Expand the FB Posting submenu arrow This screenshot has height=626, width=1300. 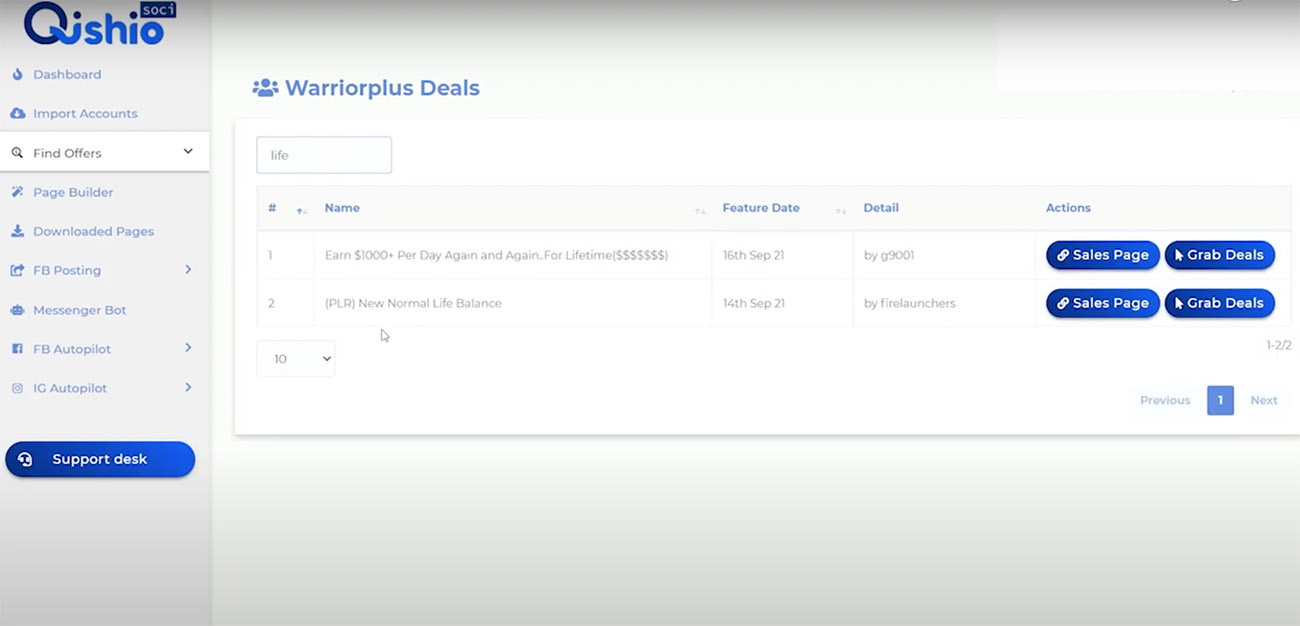188,270
